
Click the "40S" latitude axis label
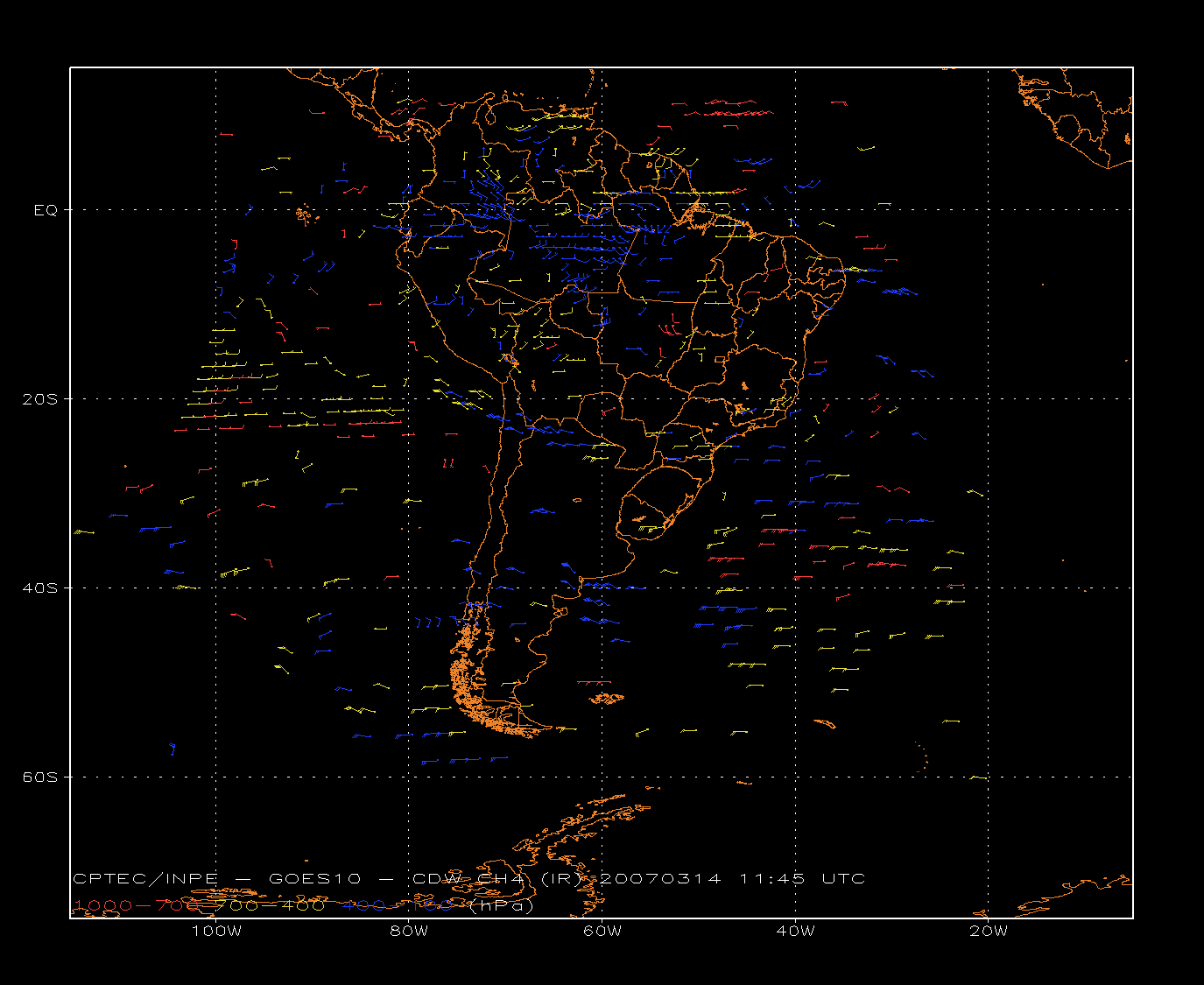[x=41, y=587]
